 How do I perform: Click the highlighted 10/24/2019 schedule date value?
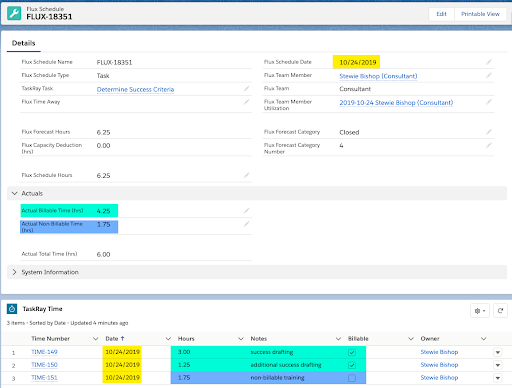pos(358,62)
